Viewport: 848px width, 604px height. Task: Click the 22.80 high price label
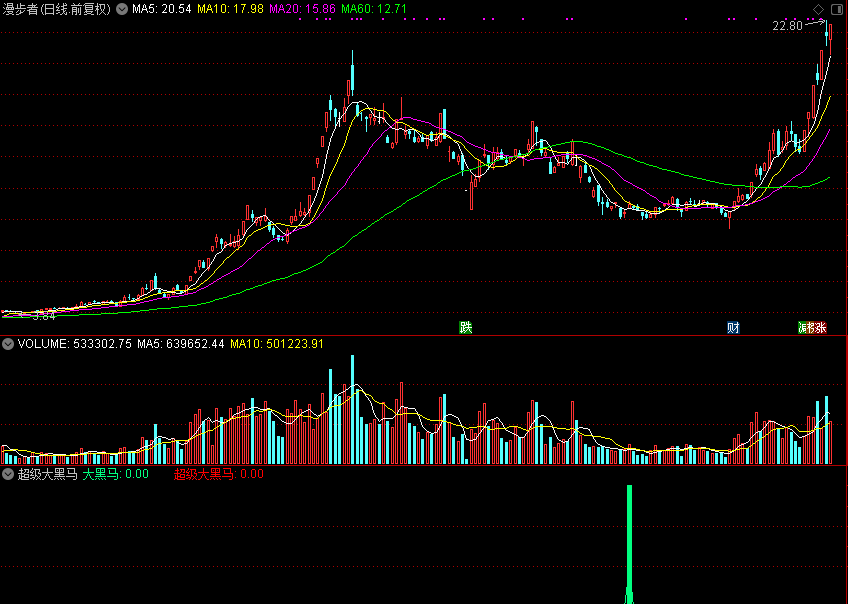pos(787,26)
